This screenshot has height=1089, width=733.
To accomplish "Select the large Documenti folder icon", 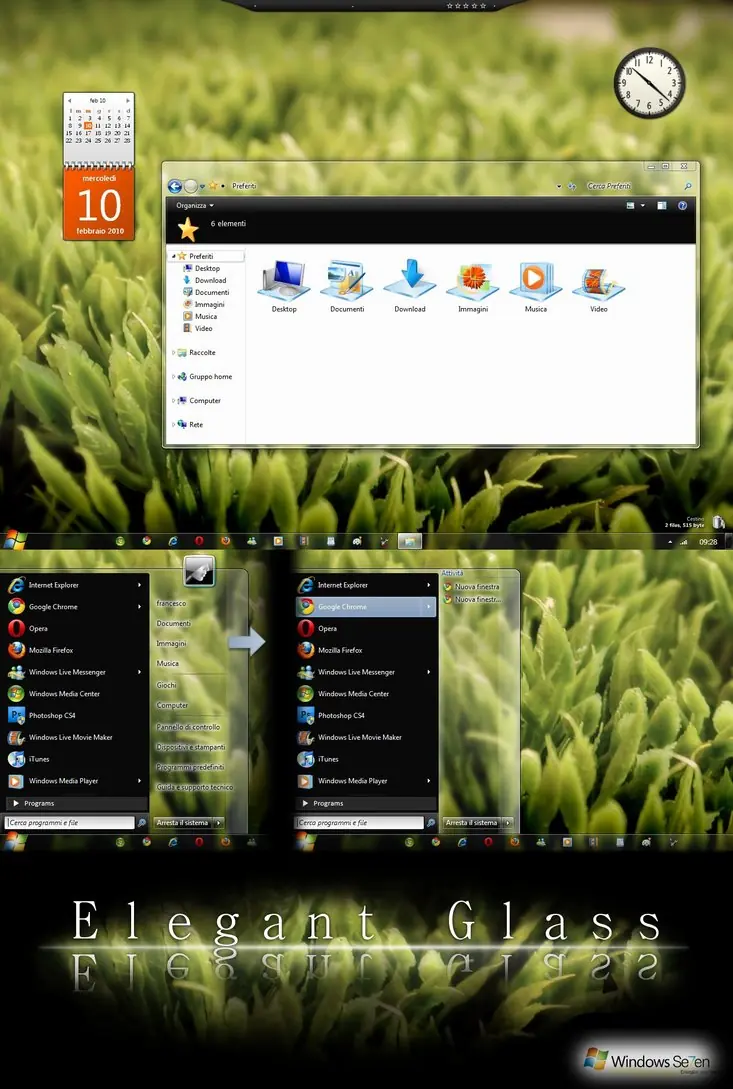I will [347, 286].
